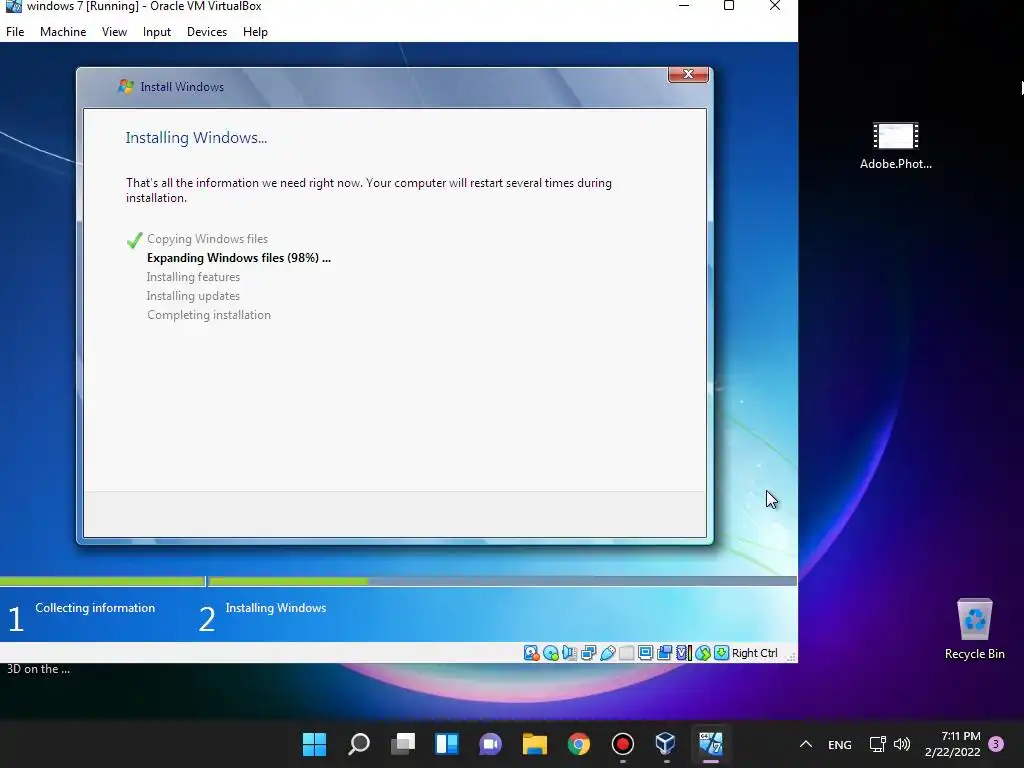
Task: Click the recording status icon
Action: pyautogui.click(x=665, y=652)
